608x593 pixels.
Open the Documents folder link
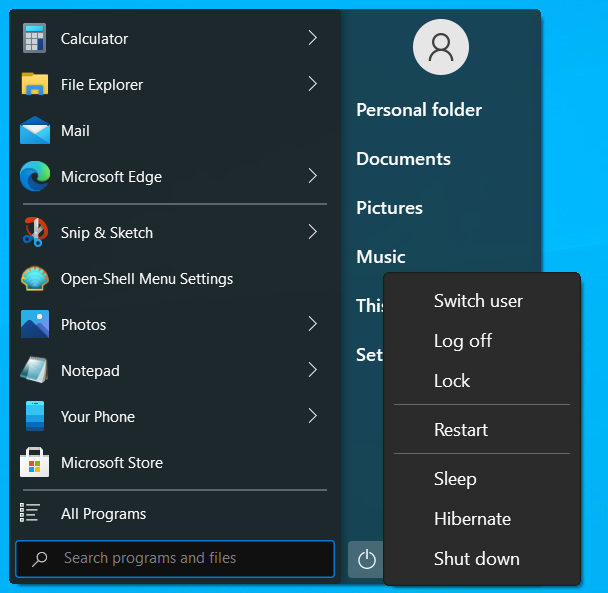coord(403,159)
